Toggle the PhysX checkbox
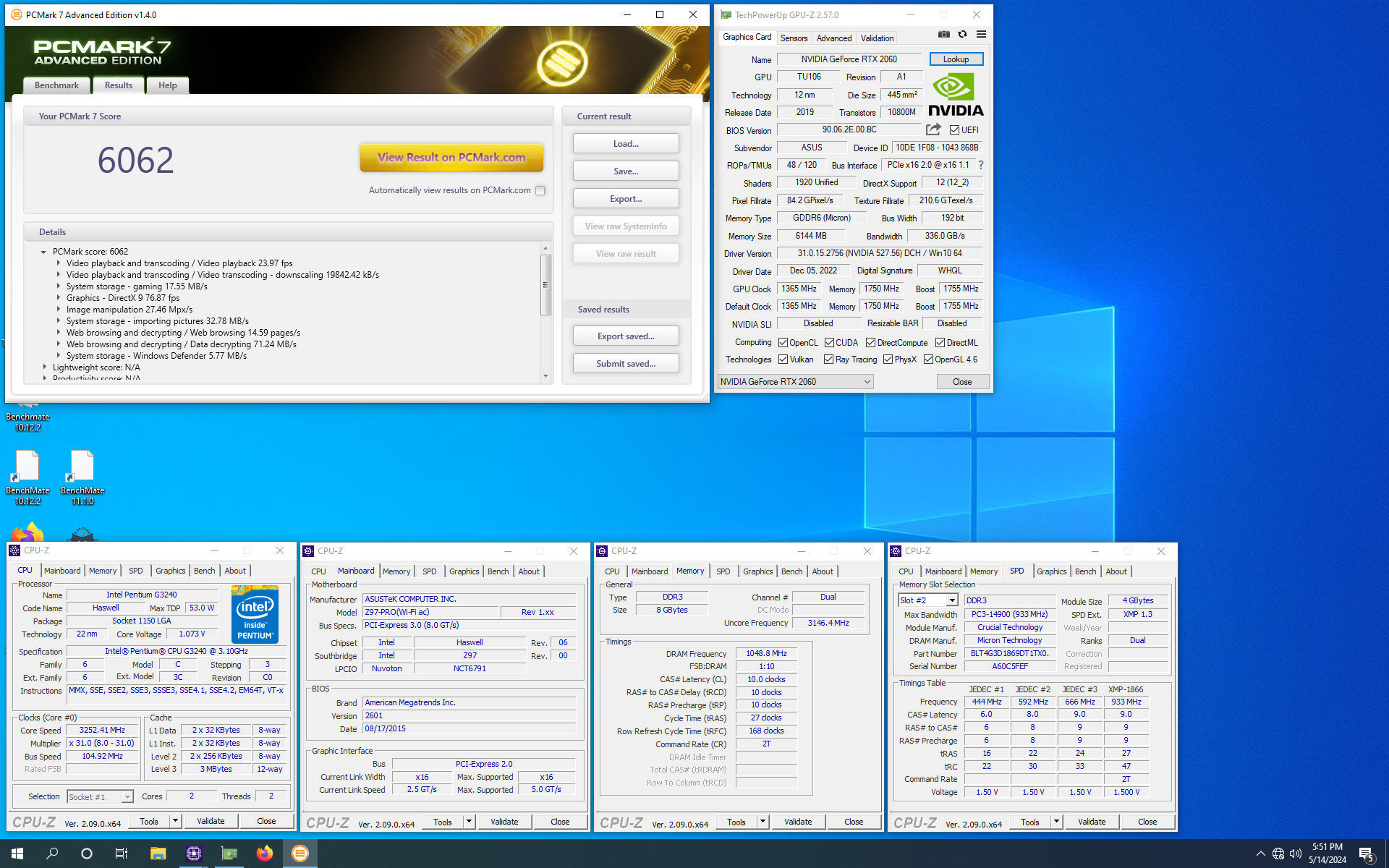1389x868 pixels. 888,359
